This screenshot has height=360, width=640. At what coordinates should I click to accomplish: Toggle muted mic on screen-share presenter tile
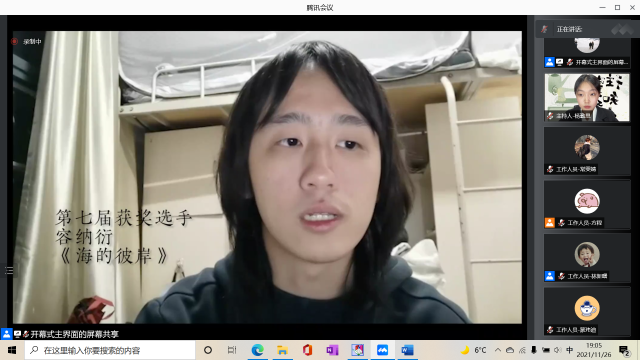coord(570,62)
